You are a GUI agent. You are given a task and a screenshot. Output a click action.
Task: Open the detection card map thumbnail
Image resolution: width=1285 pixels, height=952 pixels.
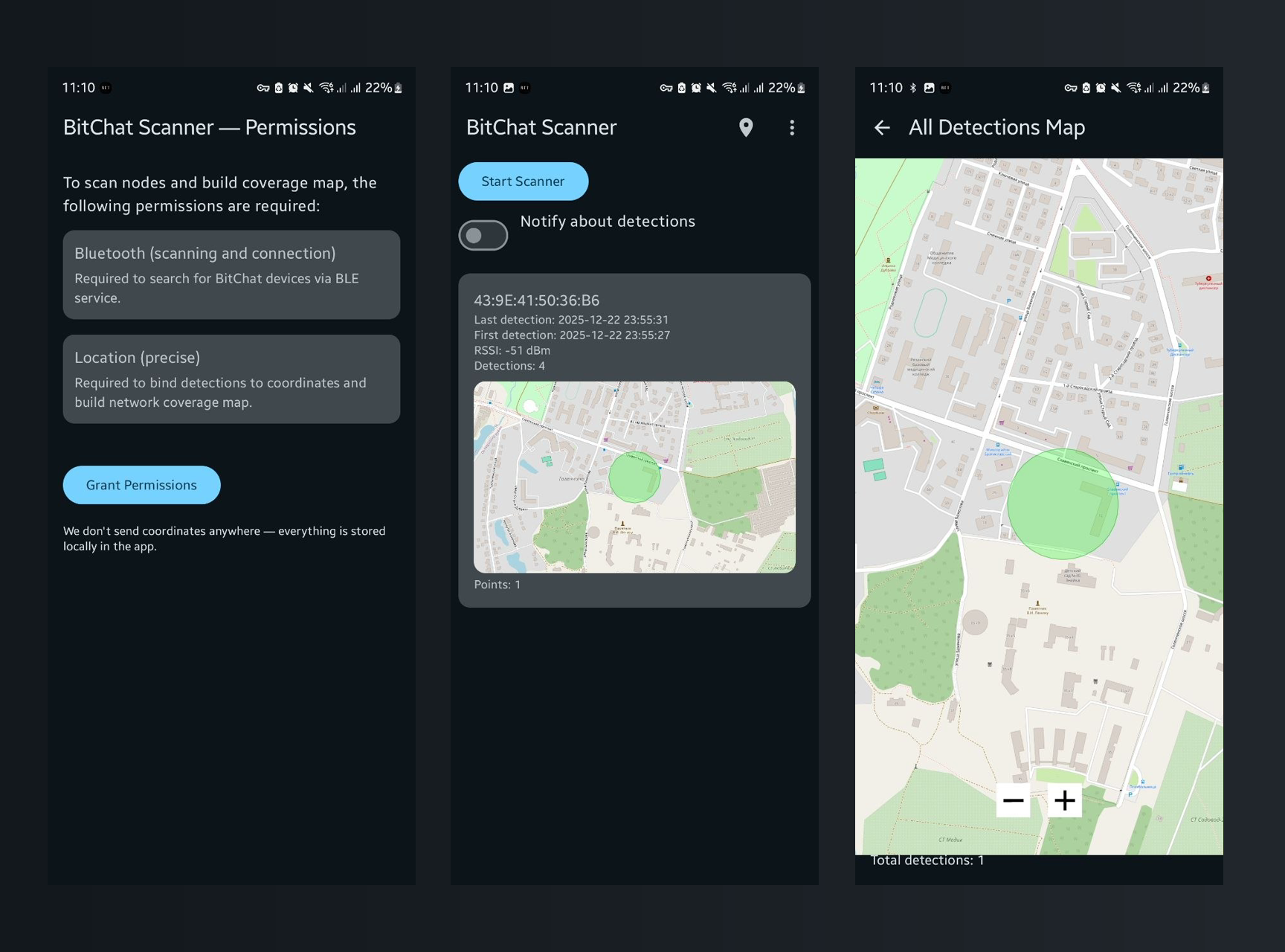tap(634, 477)
